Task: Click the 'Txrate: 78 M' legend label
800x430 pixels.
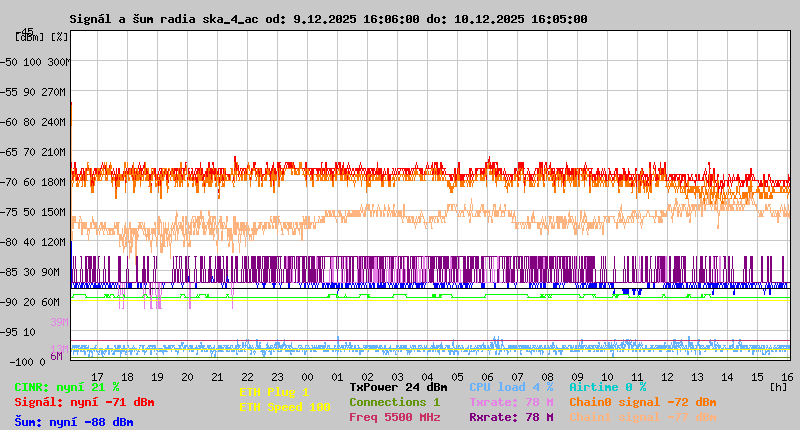Action: tap(511, 402)
